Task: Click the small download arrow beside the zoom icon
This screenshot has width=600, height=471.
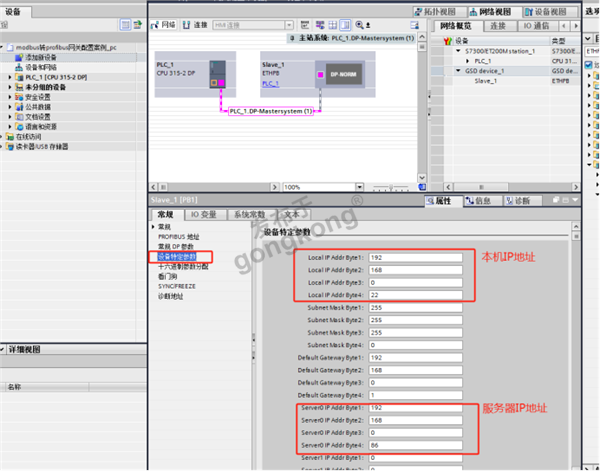Action: click(368, 25)
